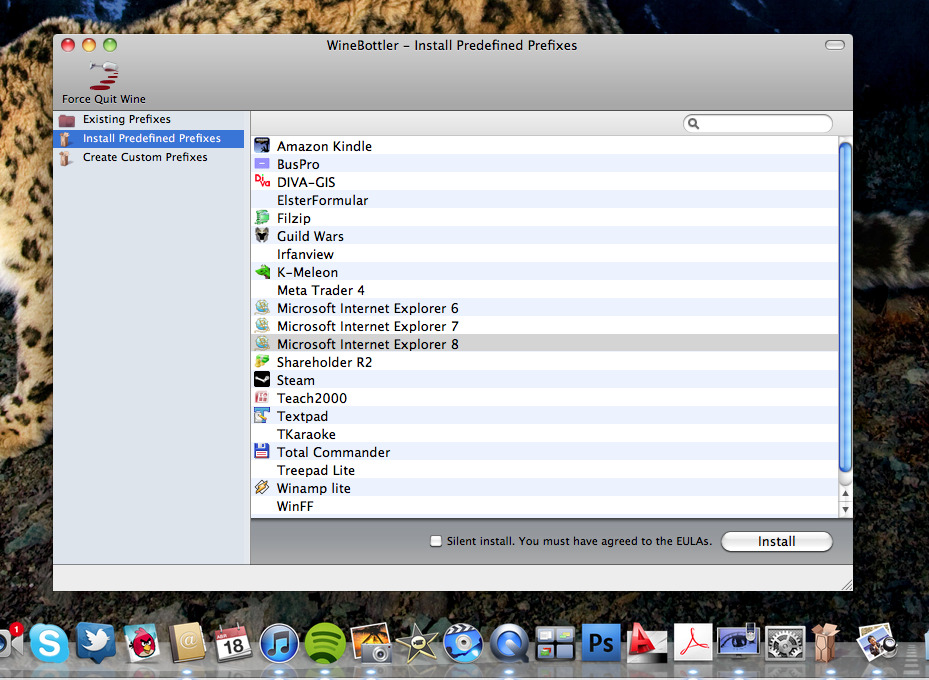Click the Amazon Kindle app icon
This screenshot has height=680, width=929.
[x=262, y=146]
